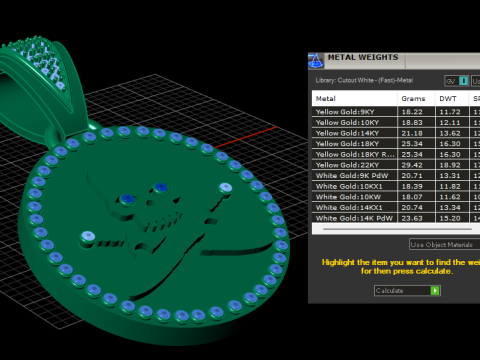Select the White Gold:10KX1 row

[396, 186]
